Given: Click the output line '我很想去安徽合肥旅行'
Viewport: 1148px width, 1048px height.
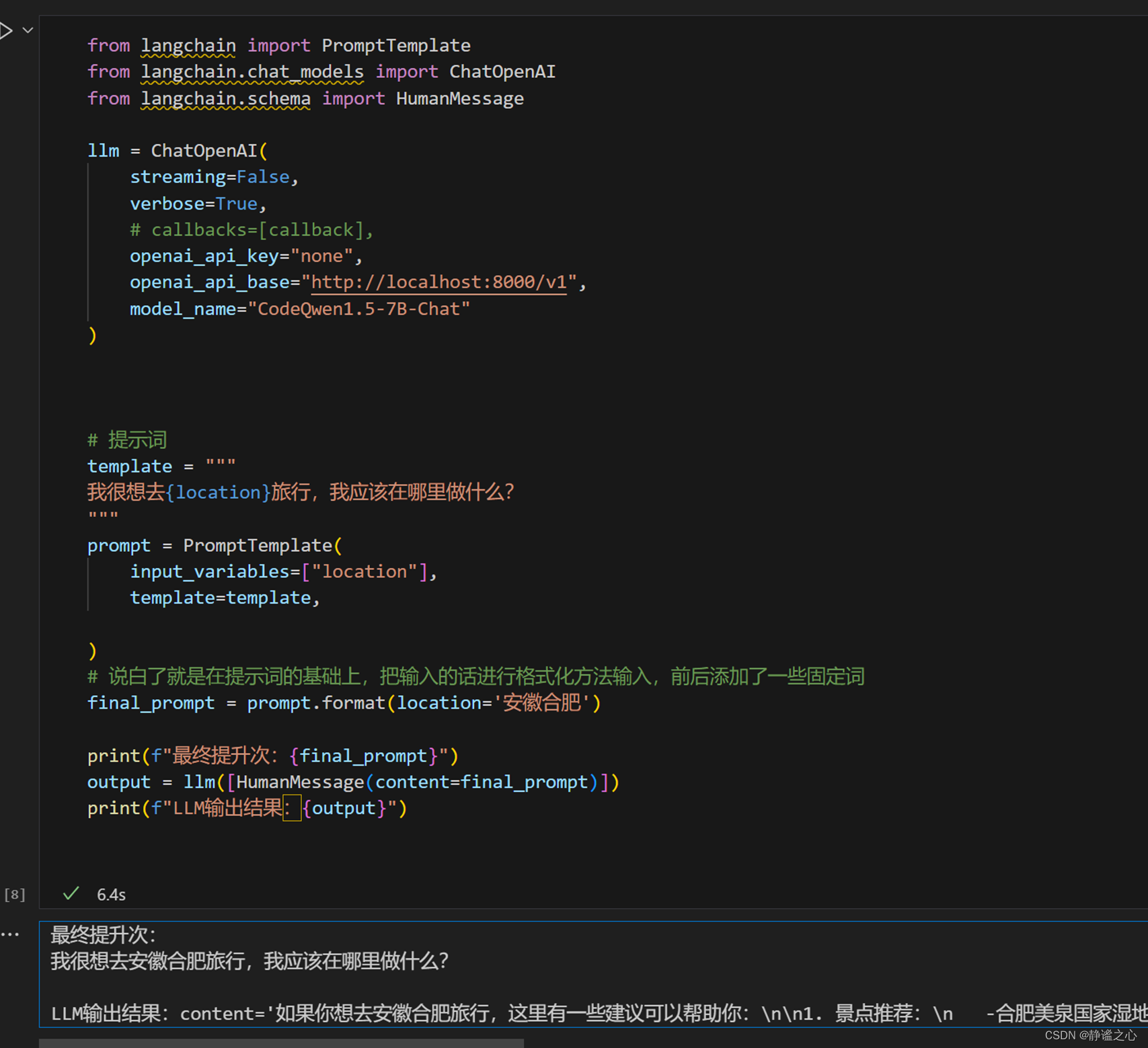Looking at the screenshot, I should click(250, 961).
